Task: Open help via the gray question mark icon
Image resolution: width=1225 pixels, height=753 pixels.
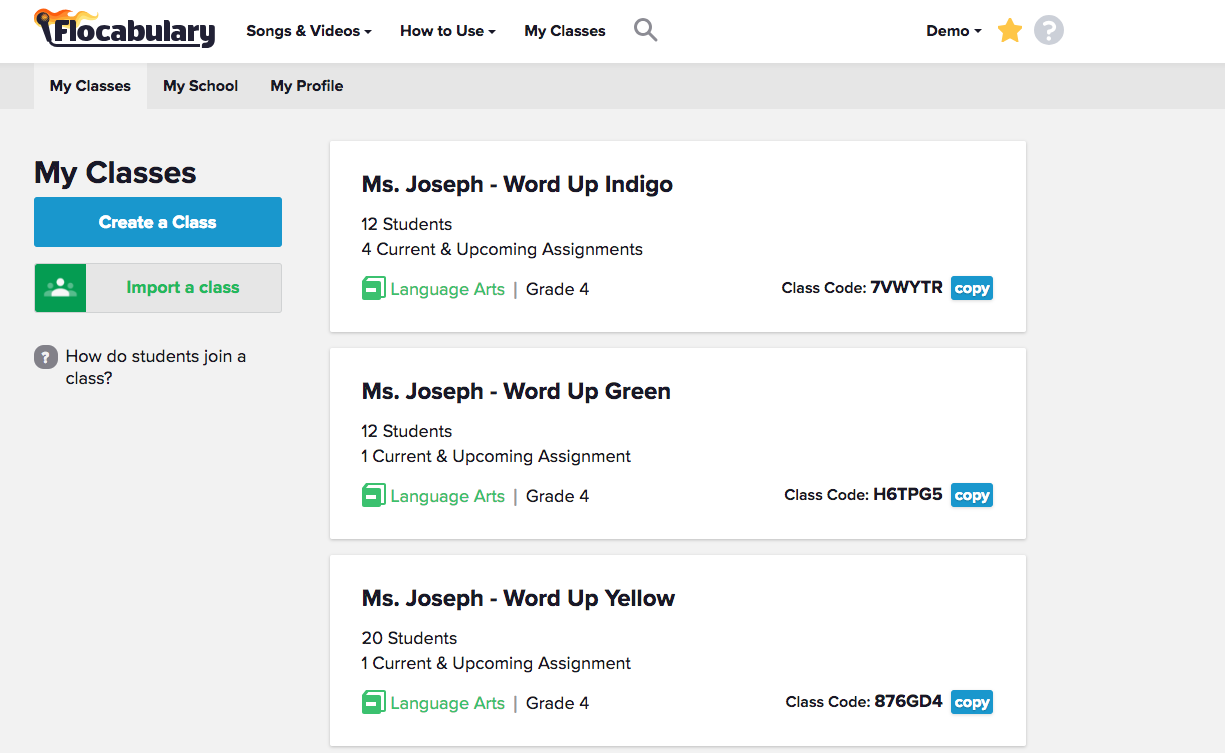Action: click(x=1048, y=31)
